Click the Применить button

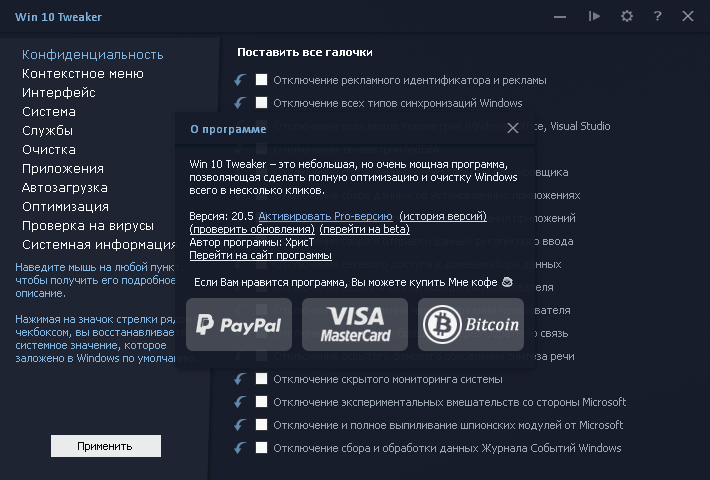[x=106, y=446]
